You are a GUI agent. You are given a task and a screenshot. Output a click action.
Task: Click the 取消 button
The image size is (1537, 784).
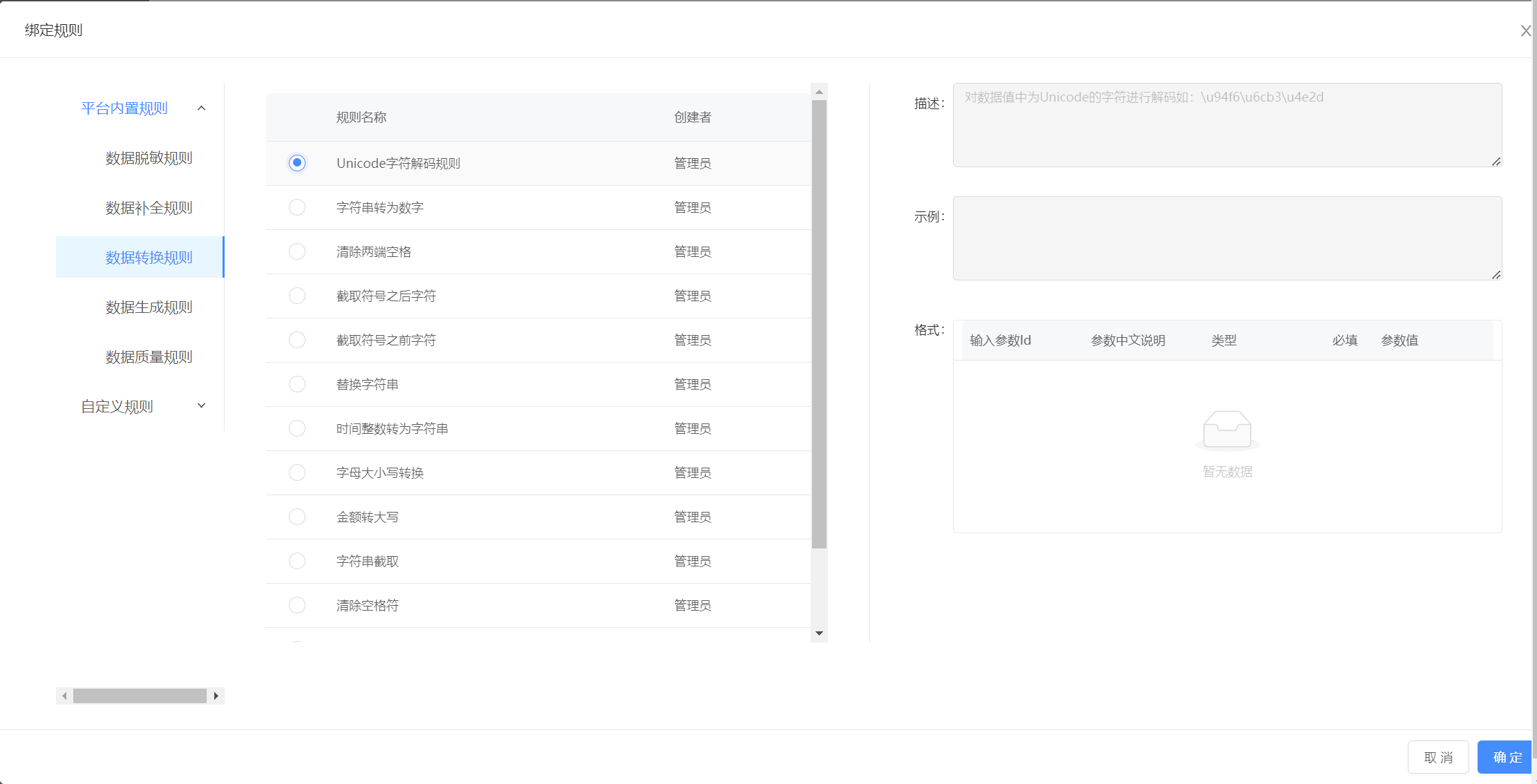(1438, 758)
